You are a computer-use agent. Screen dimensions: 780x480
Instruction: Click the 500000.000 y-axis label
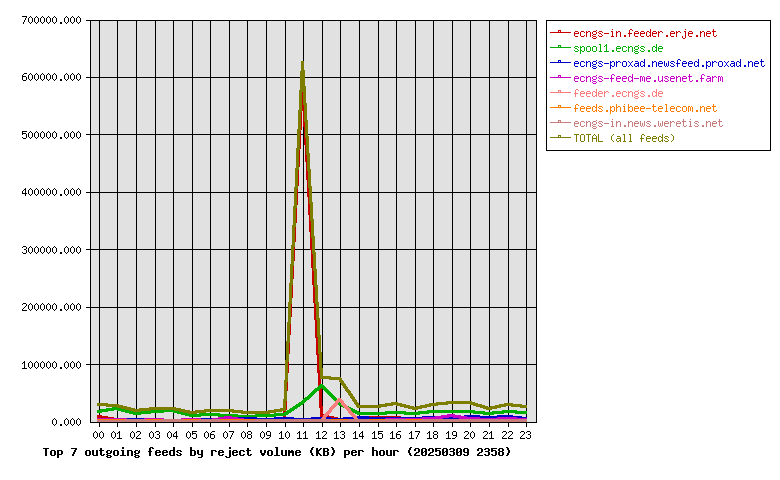point(51,135)
